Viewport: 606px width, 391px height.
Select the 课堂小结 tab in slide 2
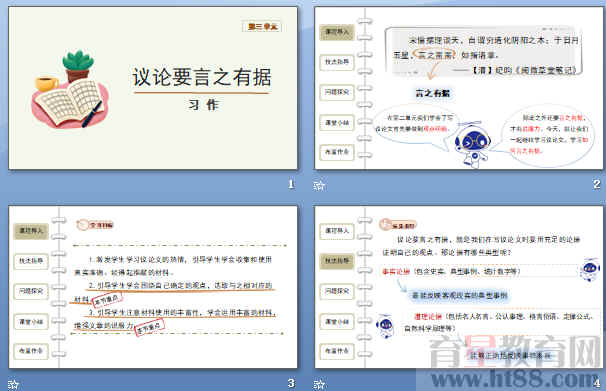tap(337, 123)
